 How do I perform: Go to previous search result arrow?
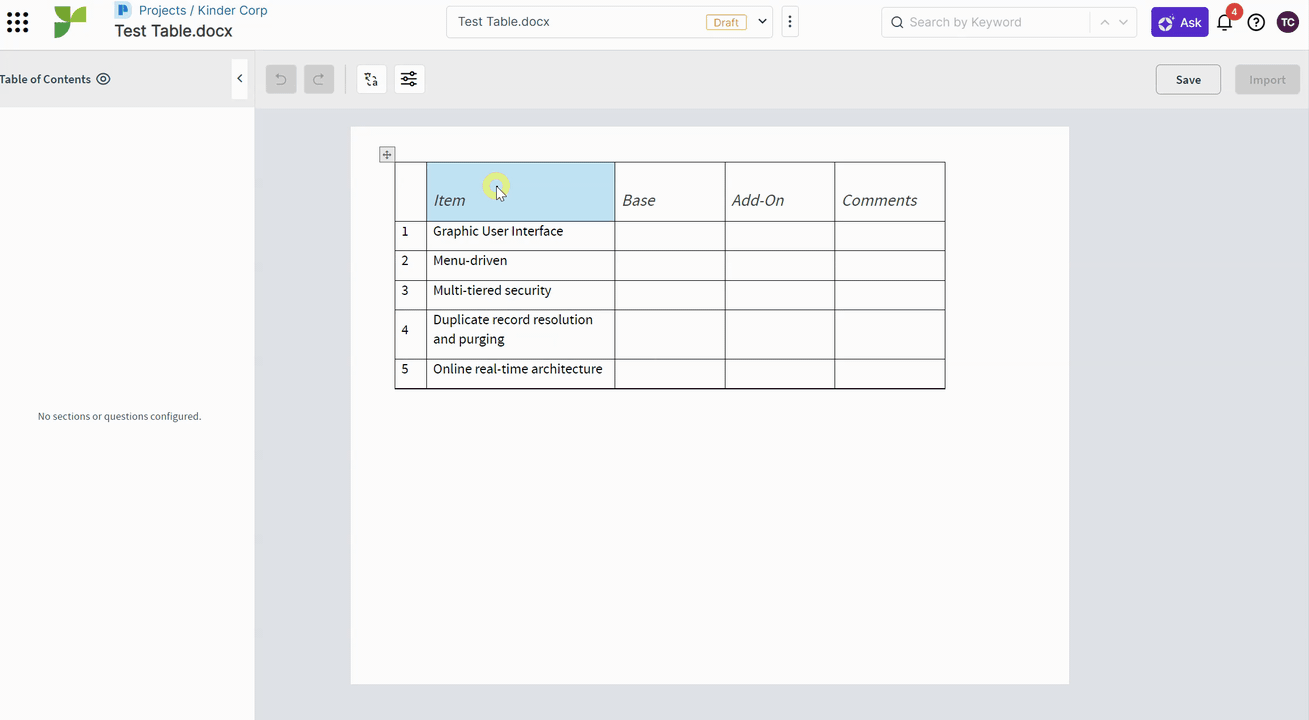tap(1104, 22)
